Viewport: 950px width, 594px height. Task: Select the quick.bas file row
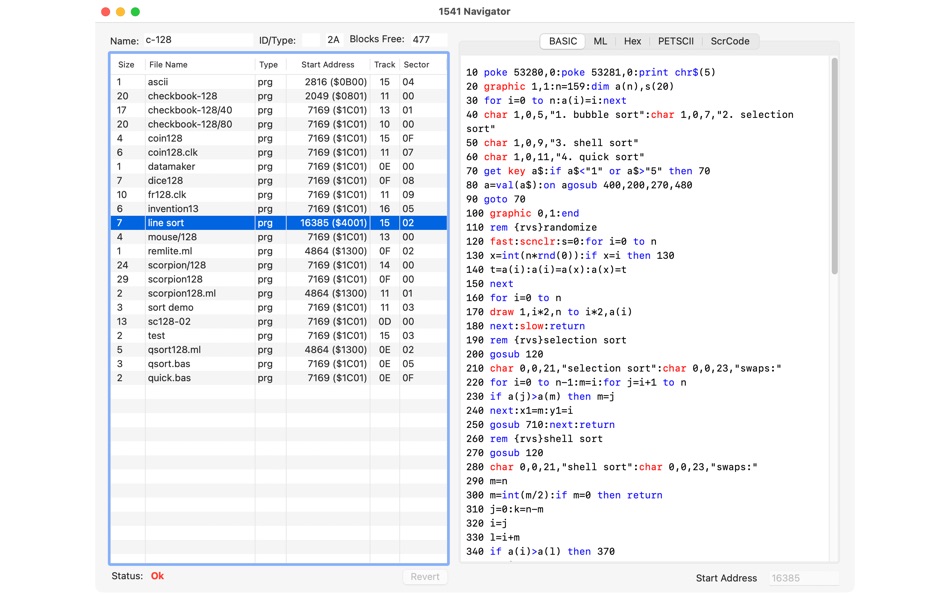pyautogui.click(x=279, y=378)
